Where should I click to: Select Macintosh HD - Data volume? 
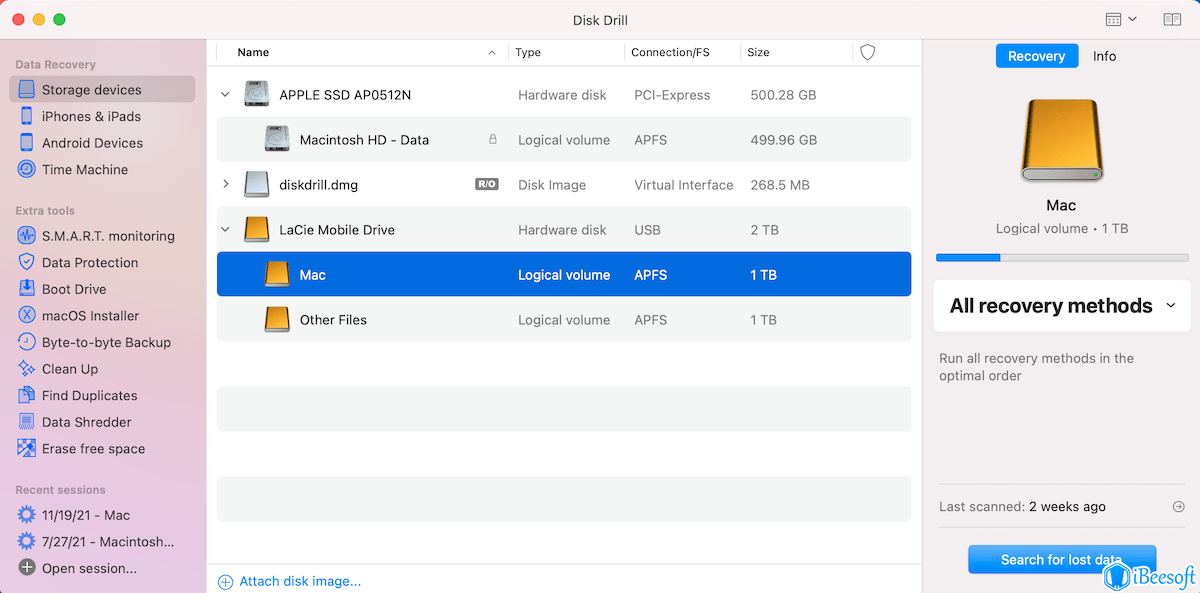[x=564, y=140]
